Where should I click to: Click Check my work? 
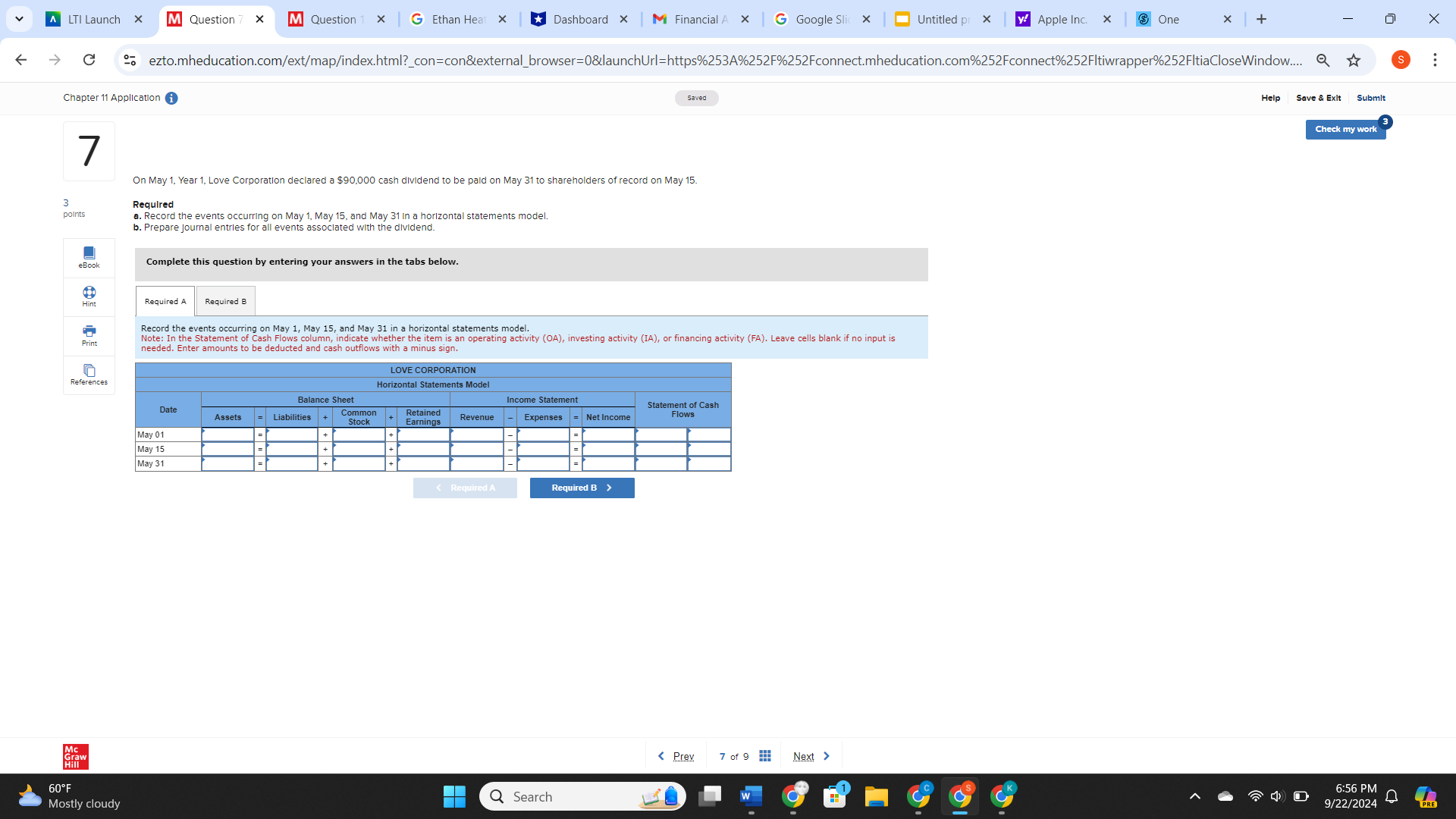pyautogui.click(x=1346, y=129)
